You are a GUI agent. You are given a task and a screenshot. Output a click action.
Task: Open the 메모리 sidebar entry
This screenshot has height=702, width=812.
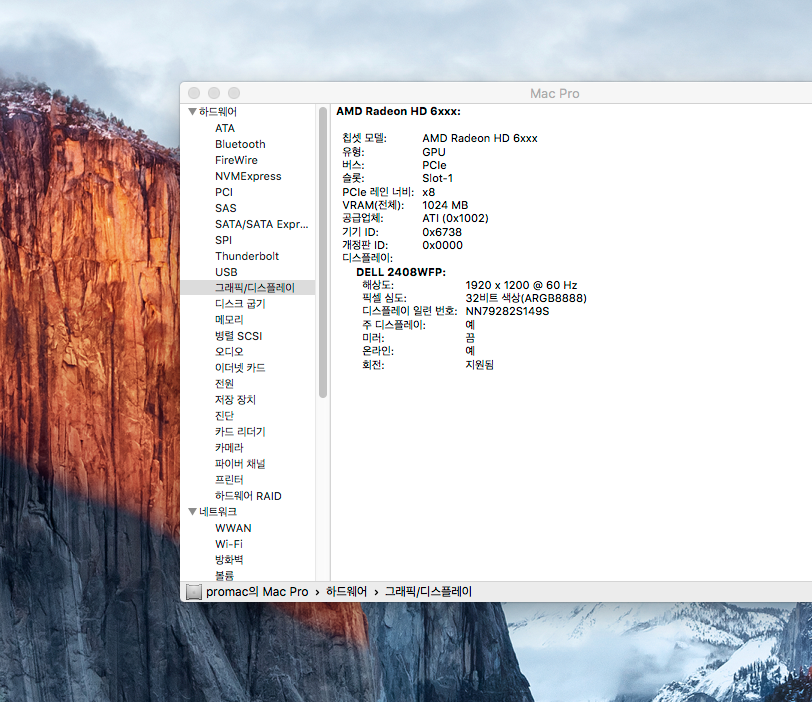tap(231, 320)
